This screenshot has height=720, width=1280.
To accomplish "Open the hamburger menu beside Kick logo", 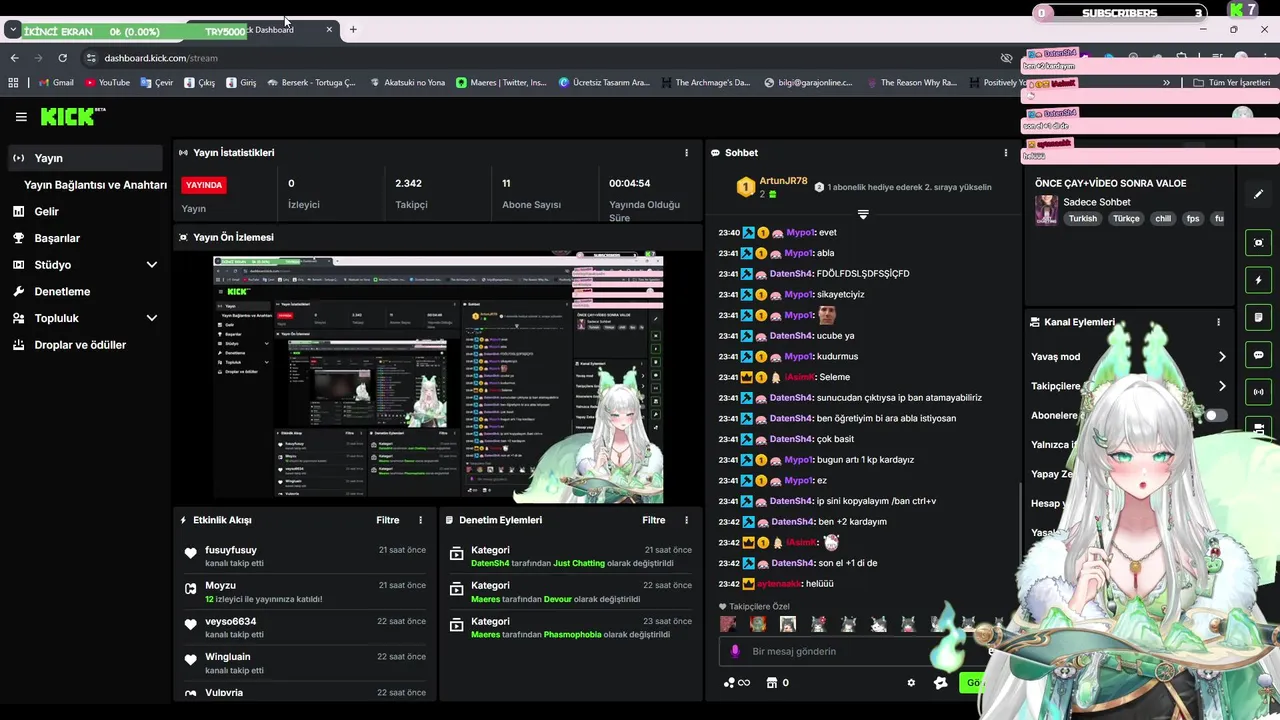I will click(21, 117).
